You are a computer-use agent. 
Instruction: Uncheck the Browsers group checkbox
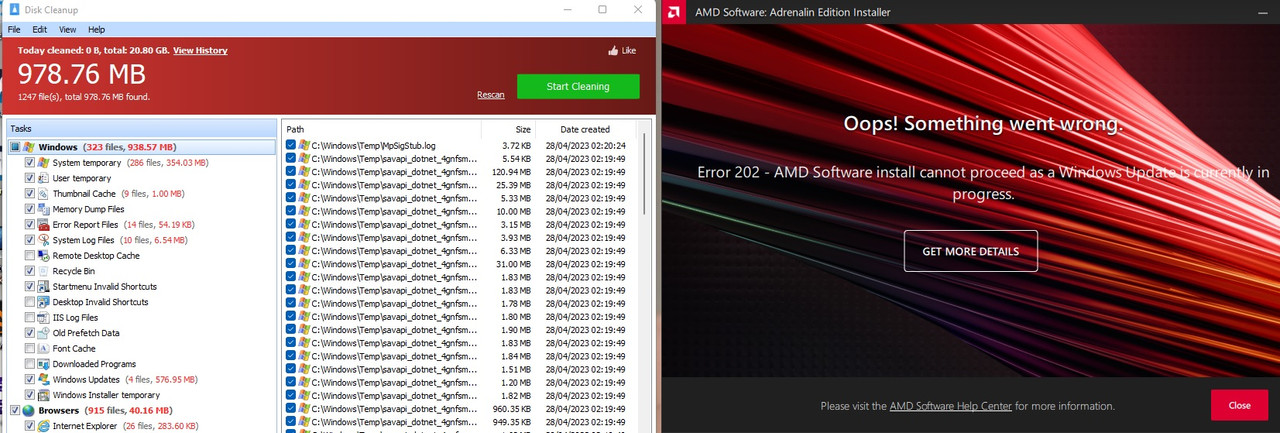click(x=15, y=410)
